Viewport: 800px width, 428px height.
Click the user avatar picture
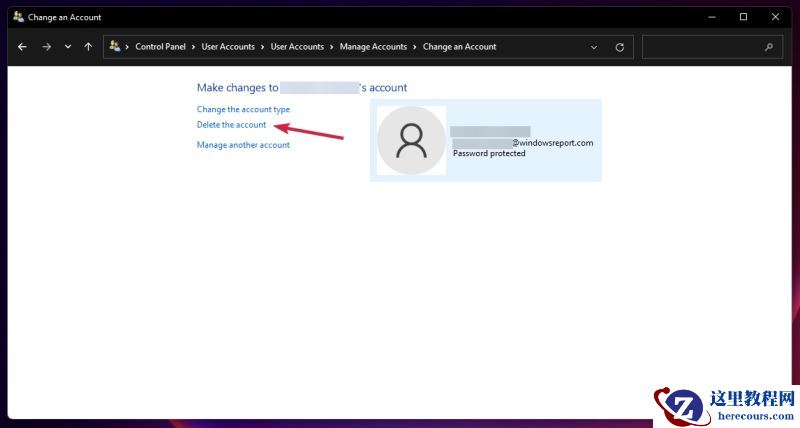tap(411, 140)
